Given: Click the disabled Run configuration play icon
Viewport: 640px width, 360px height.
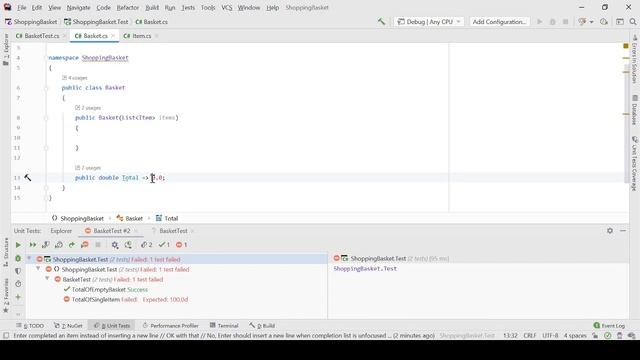Looking at the screenshot, I should tap(540, 22).
